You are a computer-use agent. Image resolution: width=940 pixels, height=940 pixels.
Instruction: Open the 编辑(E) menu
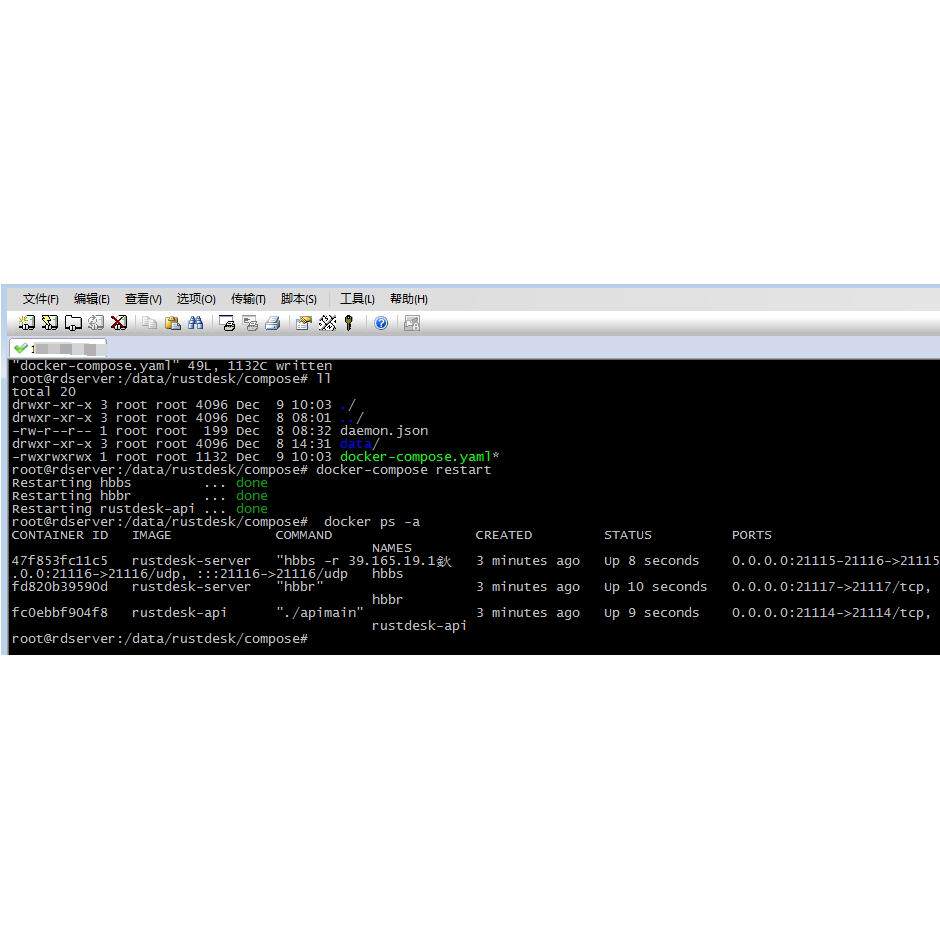coord(92,299)
